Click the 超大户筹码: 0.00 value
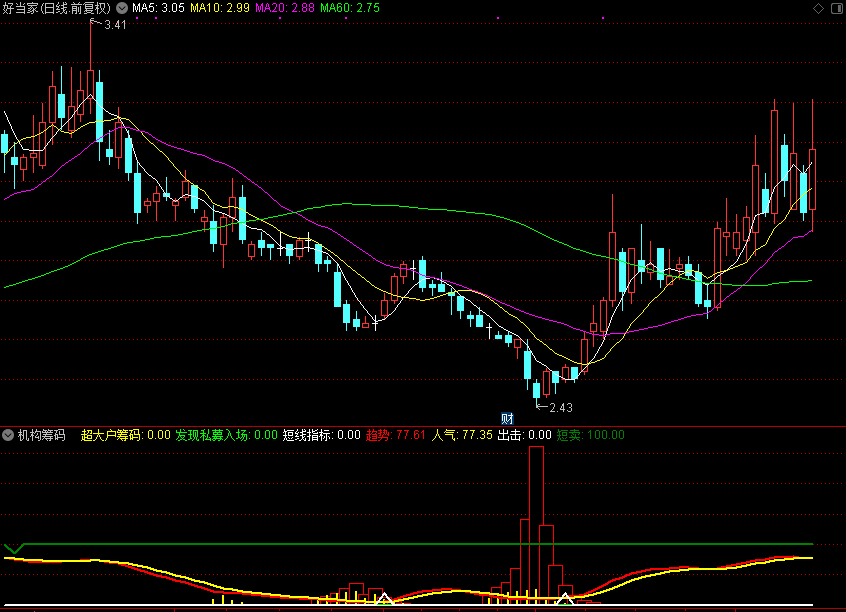 pyautogui.click(x=125, y=435)
